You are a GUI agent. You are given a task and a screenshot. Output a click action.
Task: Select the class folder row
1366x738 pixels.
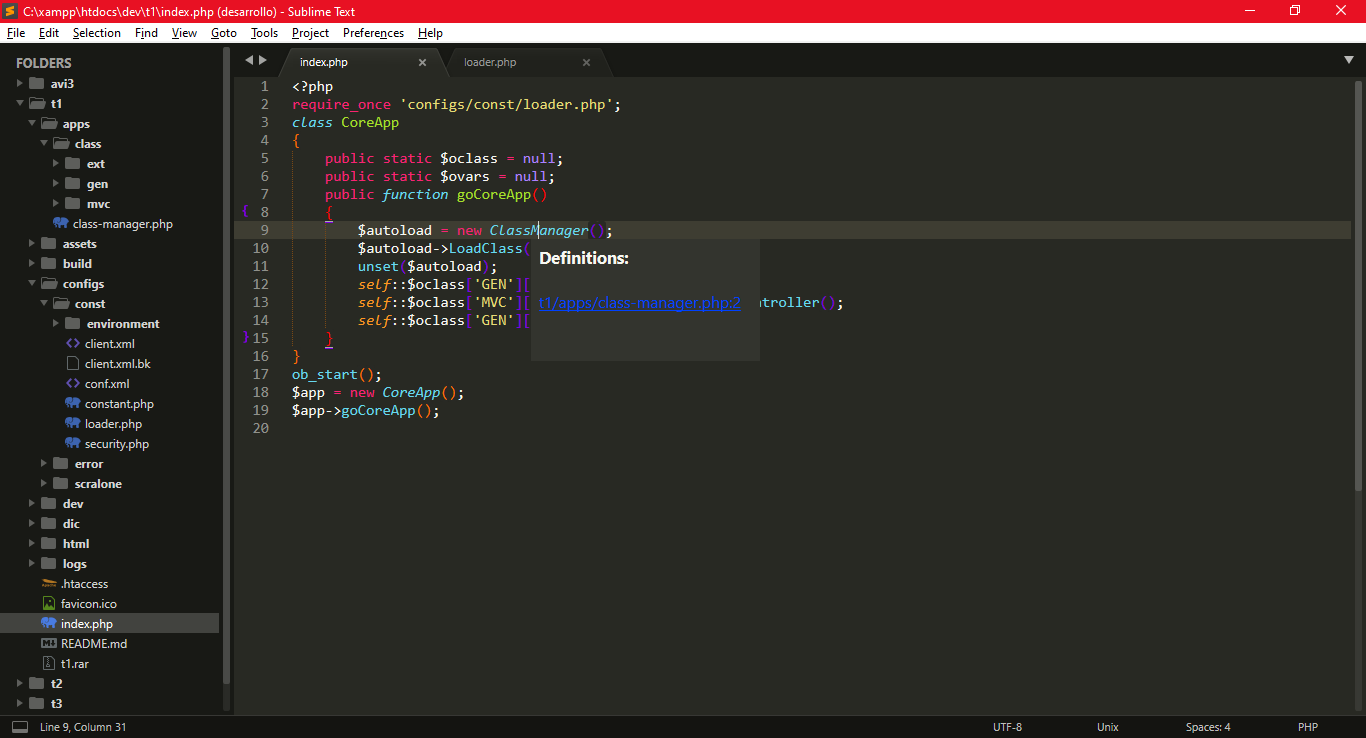coord(110,143)
